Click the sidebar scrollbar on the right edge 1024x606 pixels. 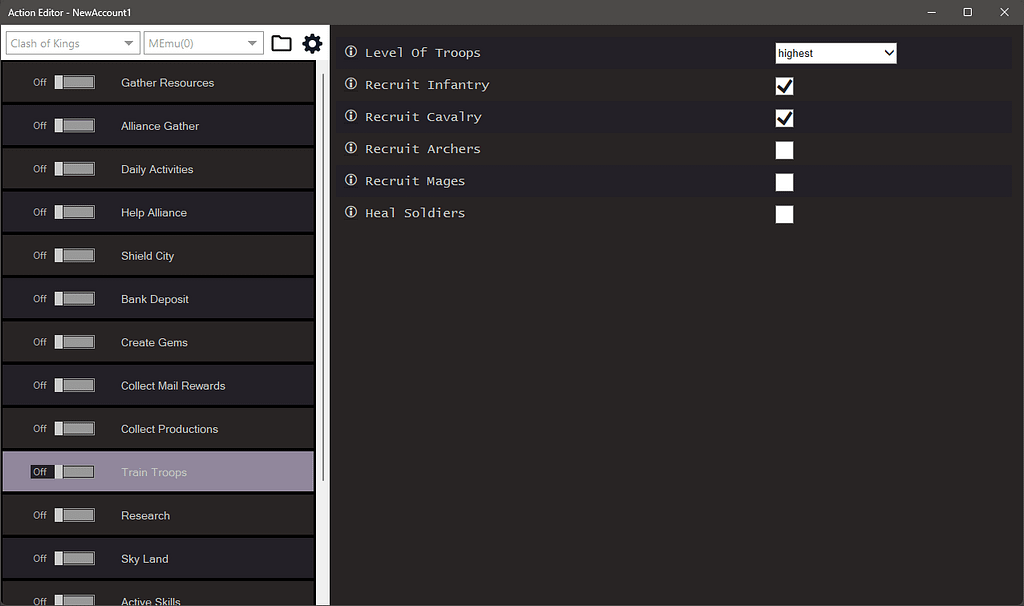324,300
